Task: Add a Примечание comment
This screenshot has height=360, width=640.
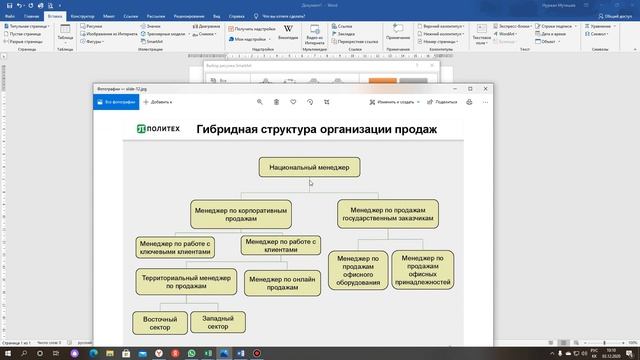Action: point(398,32)
